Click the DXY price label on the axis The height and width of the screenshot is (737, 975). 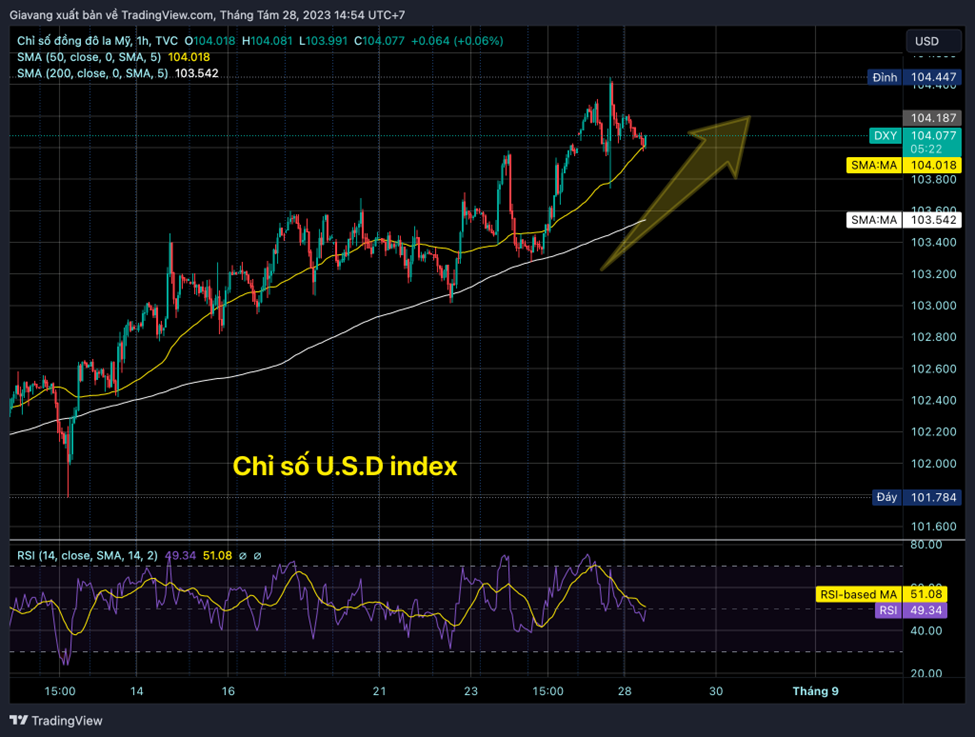[x=884, y=136]
